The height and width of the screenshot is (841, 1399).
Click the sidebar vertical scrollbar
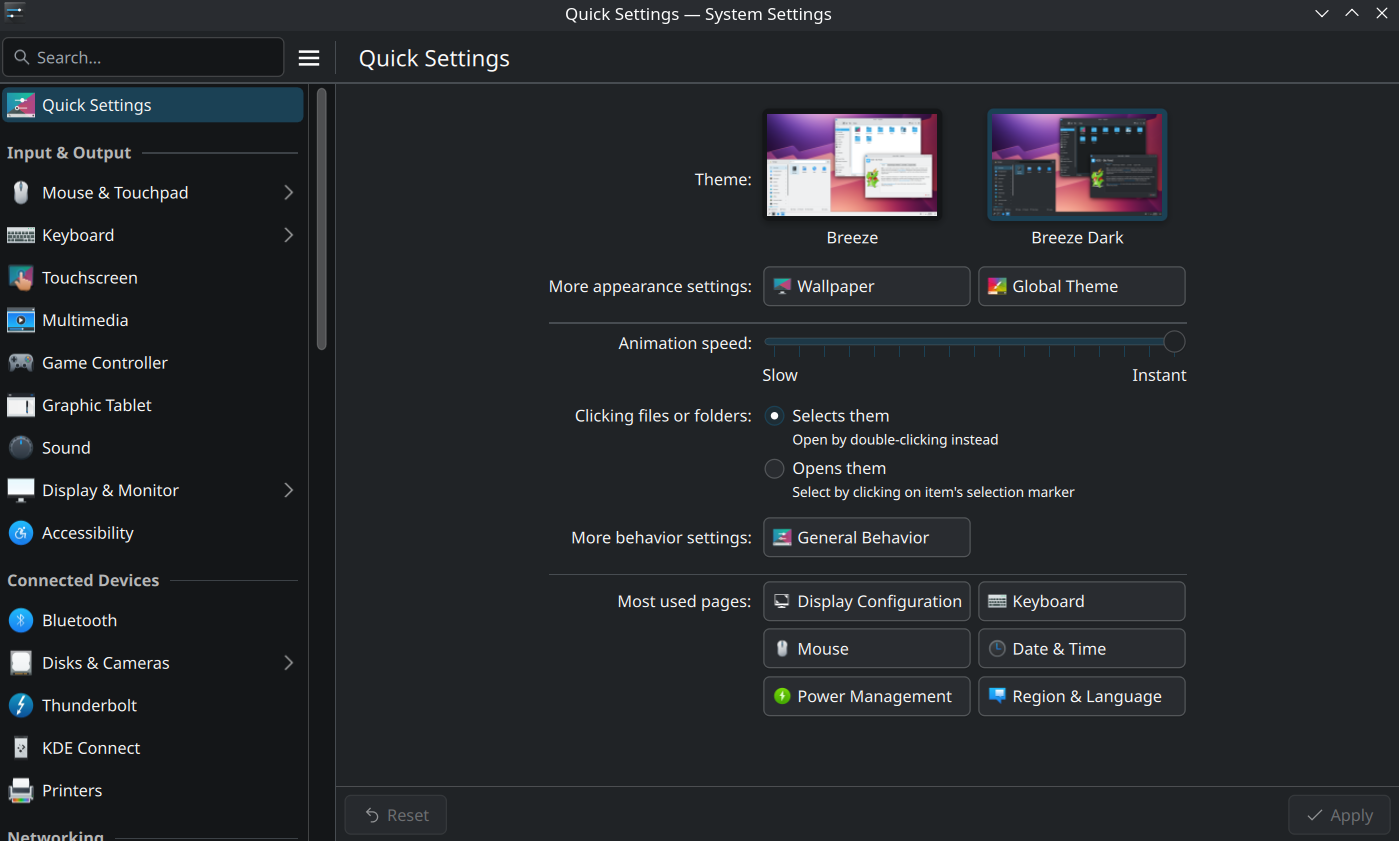pos(321,218)
